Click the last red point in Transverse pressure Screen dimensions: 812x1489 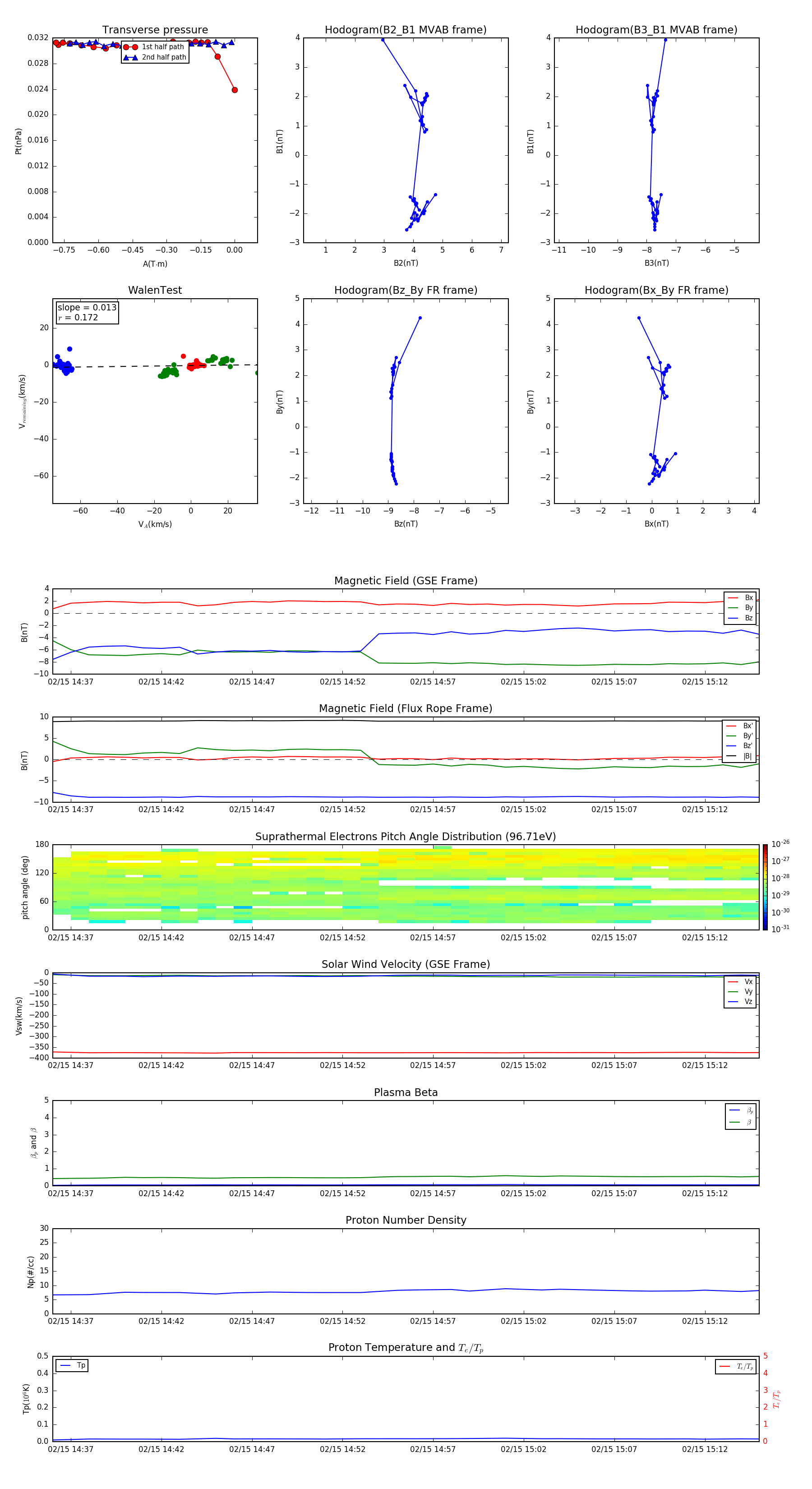click(x=235, y=90)
